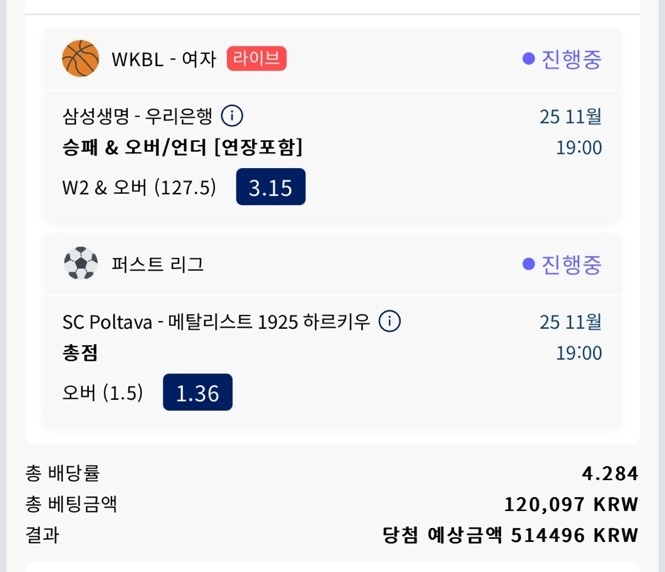
Task: Tap the red 라이브 badge
Action: click(x=257, y=59)
